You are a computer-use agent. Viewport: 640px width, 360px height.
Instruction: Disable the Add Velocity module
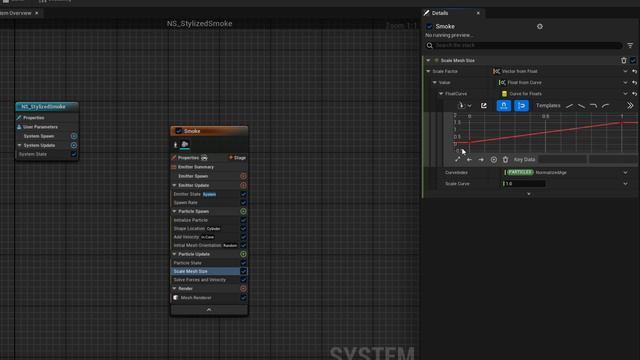coord(243,237)
